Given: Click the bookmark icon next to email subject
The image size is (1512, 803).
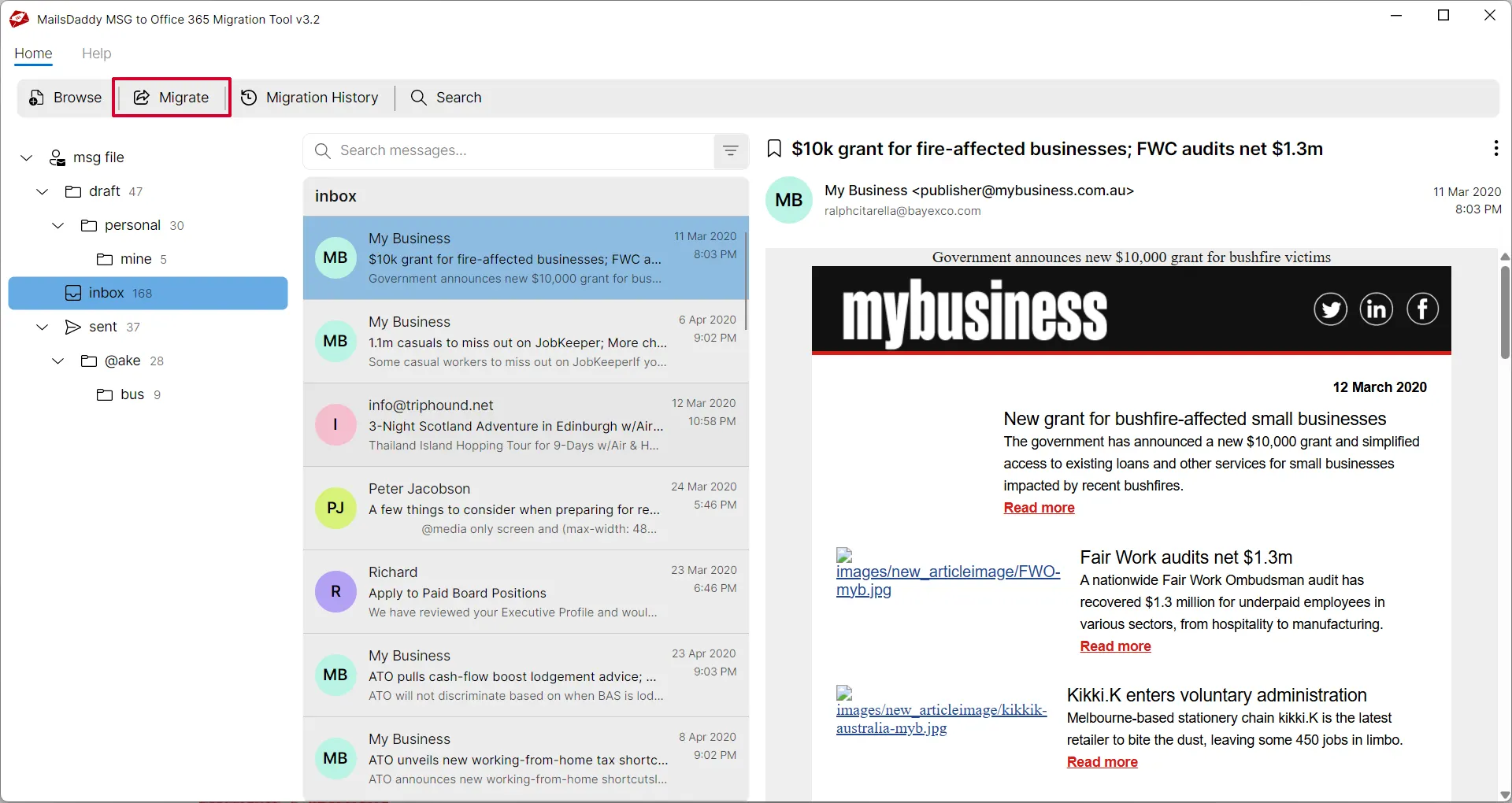Looking at the screenshot, I should click(x=774, y=148).
